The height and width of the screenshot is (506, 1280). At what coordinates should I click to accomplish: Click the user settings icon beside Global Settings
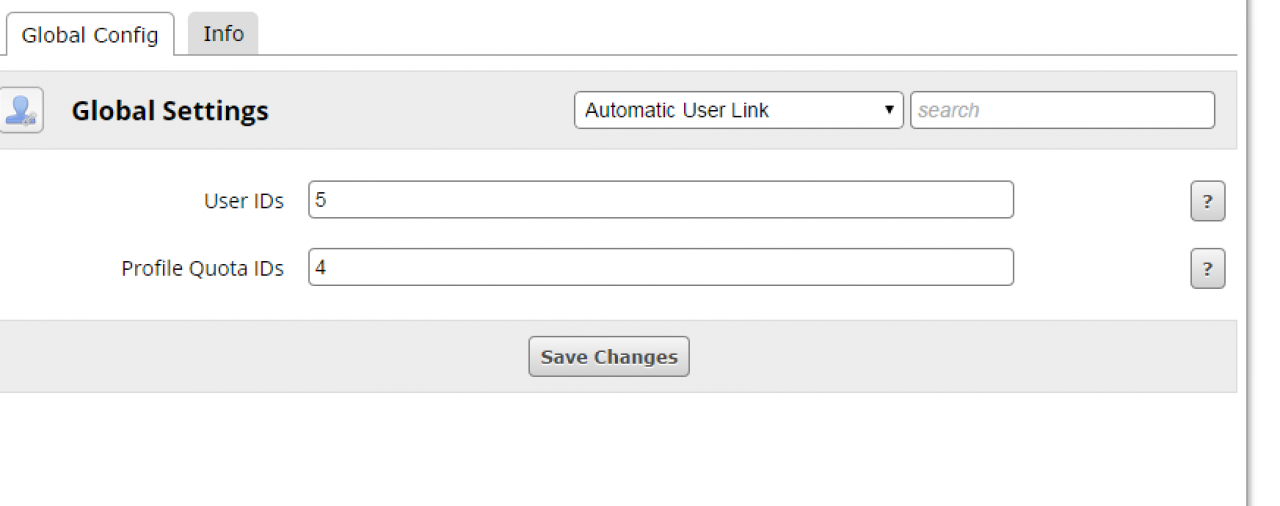[x=20, y=110]
